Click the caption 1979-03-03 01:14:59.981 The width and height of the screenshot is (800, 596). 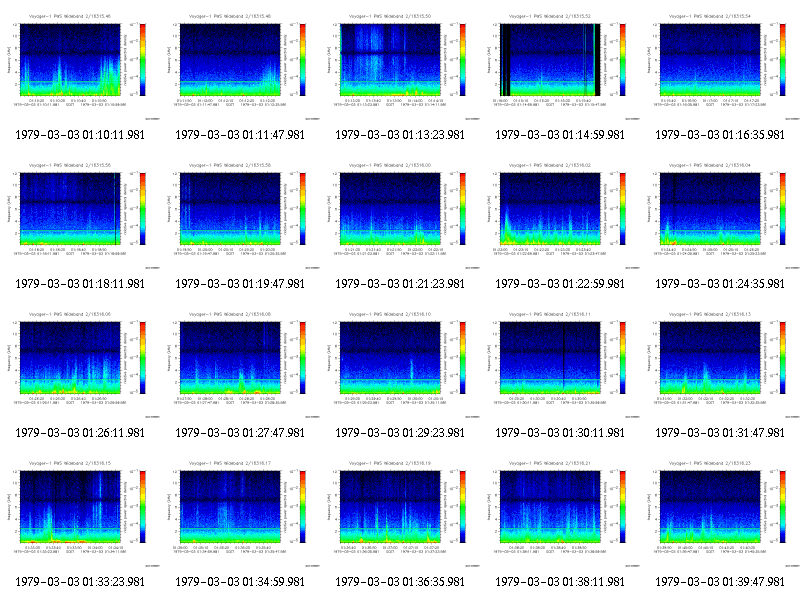point(560,135)
